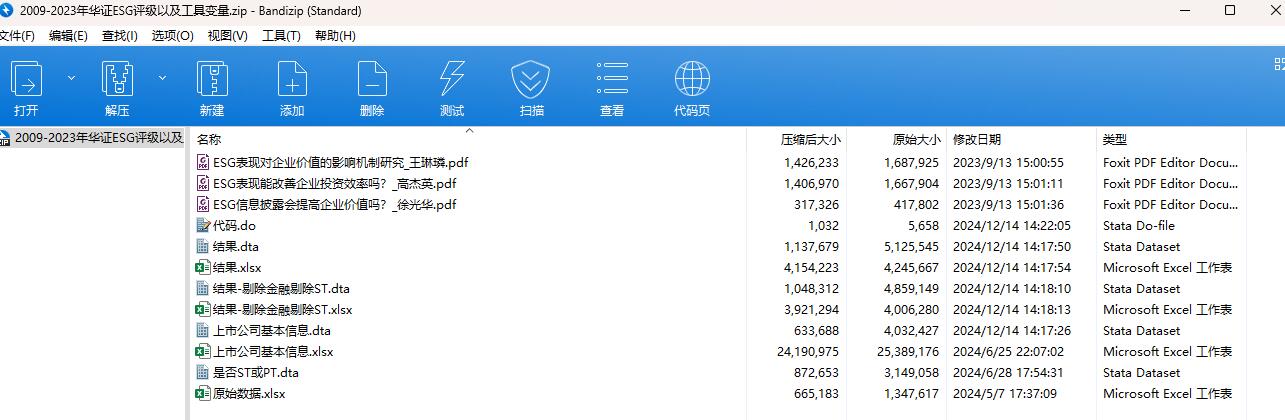The height and width of the screenshot is (420, 1285).
Task: Click the Scan (扫描) shield icon
Action: 532,78
